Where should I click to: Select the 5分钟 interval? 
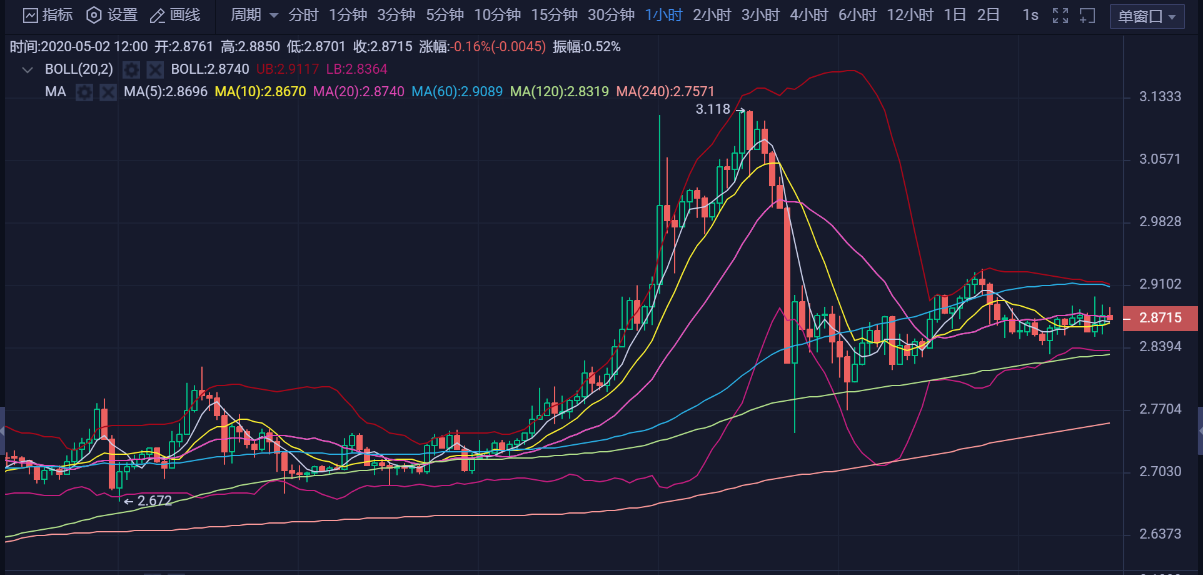(x=444, y=15)
